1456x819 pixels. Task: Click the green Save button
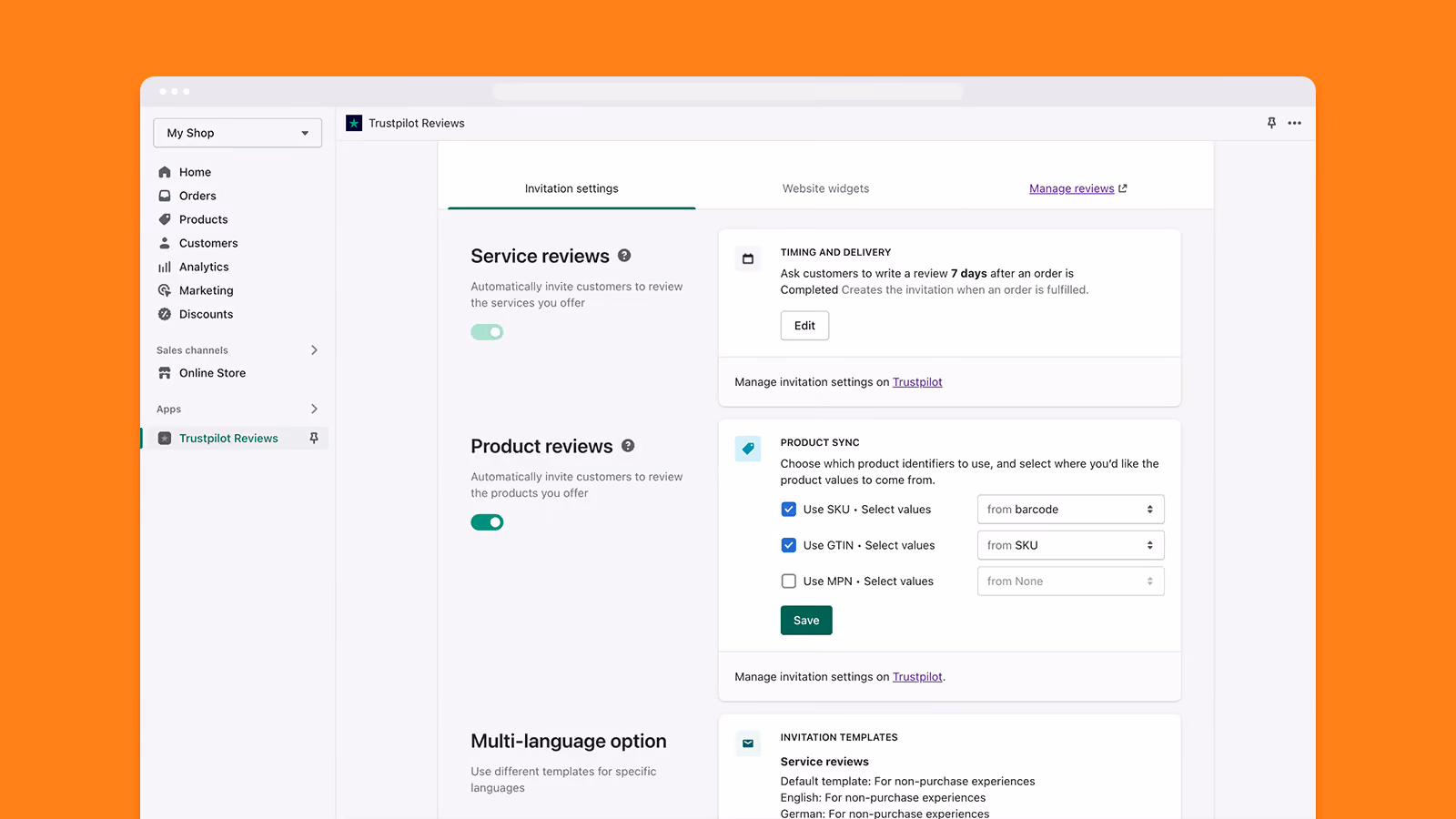click(806, 621)
